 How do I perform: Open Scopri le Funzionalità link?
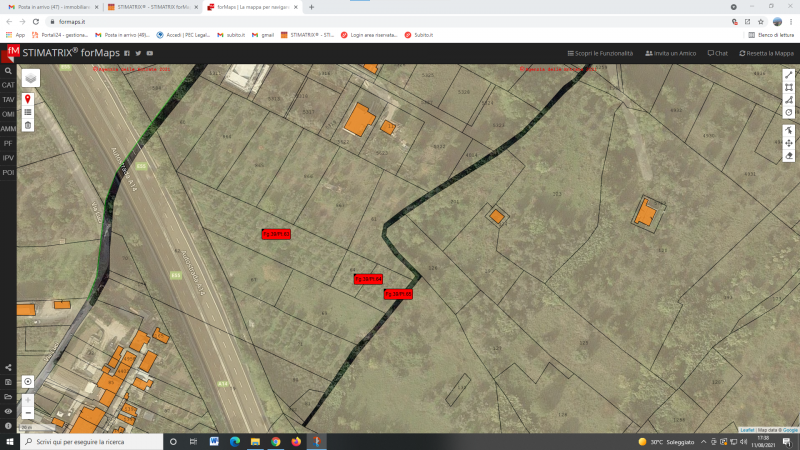(601, 53)
